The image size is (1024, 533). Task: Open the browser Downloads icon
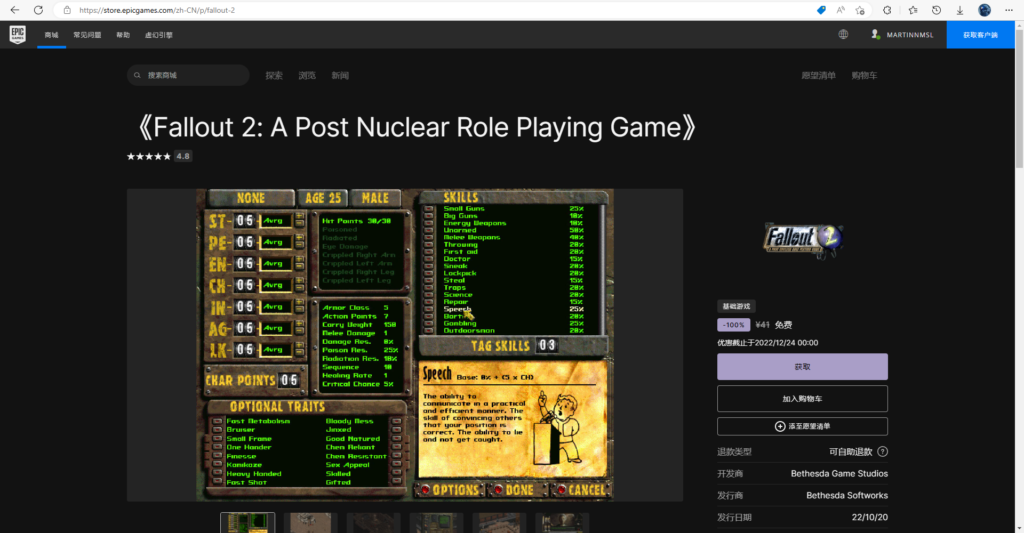pyautogui.click(x=960, y=10)
